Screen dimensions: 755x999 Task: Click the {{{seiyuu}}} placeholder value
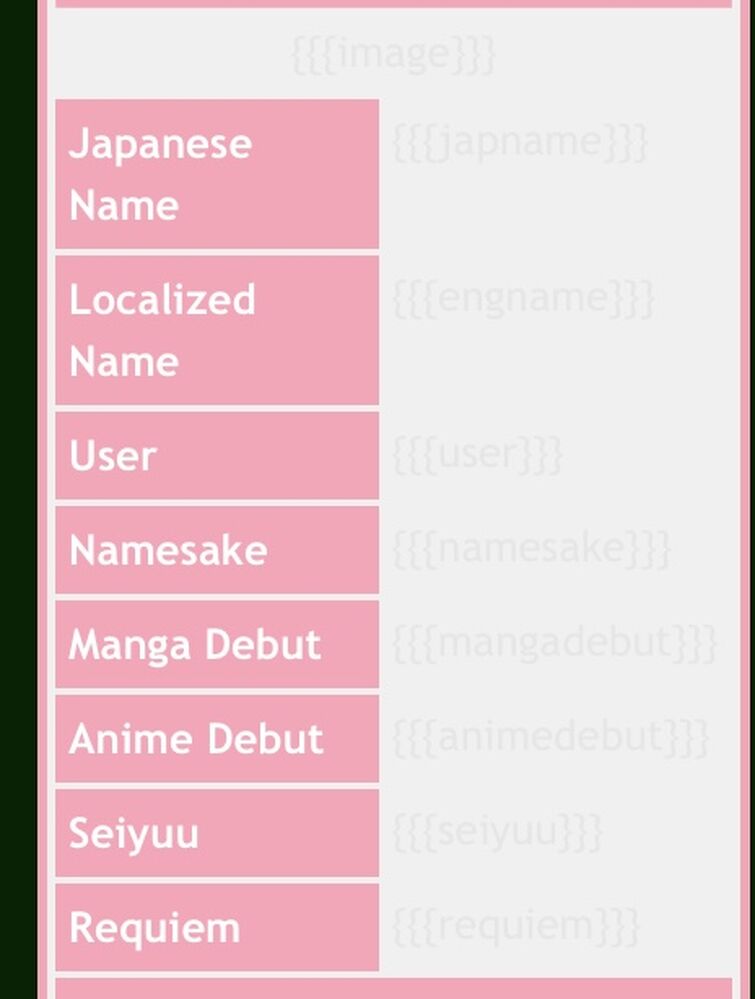pyautogui.click(x=498, y=832)
